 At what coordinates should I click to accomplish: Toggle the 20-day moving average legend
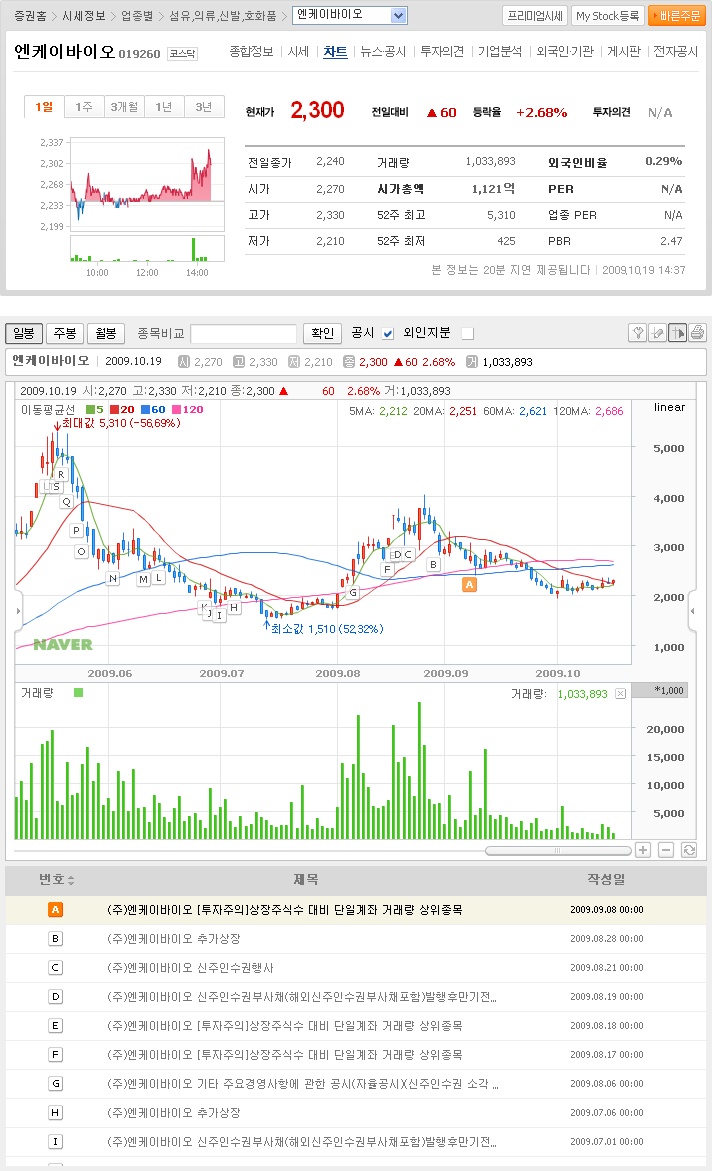[x=123, y=409]
